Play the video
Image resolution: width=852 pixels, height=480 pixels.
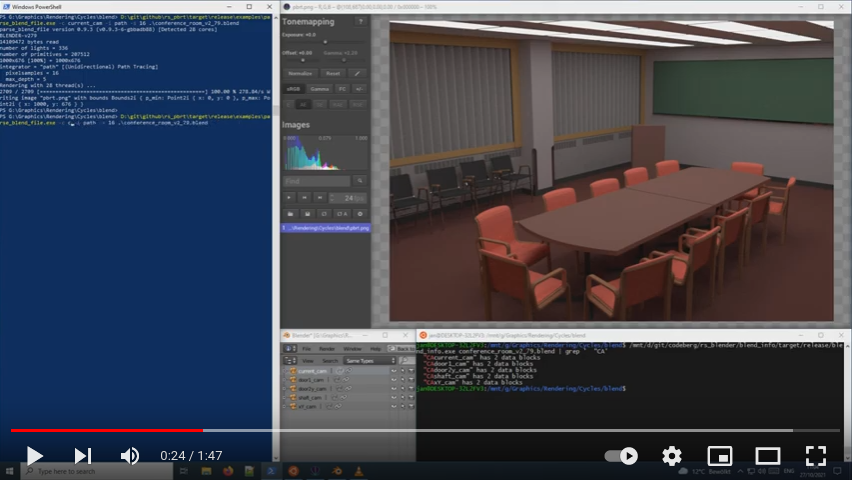click(x=34, y=456)
